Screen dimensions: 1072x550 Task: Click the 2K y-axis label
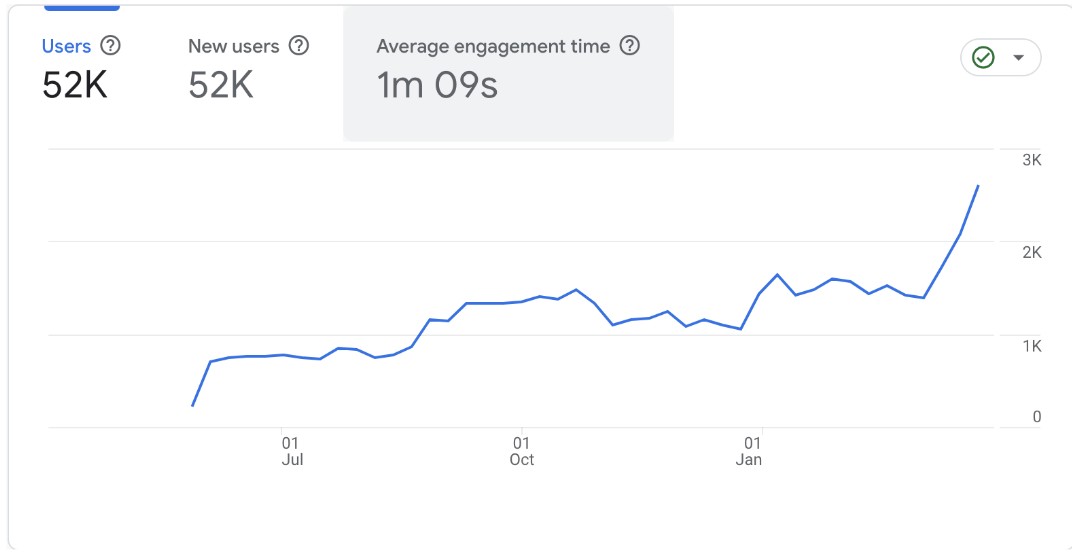1032,253
